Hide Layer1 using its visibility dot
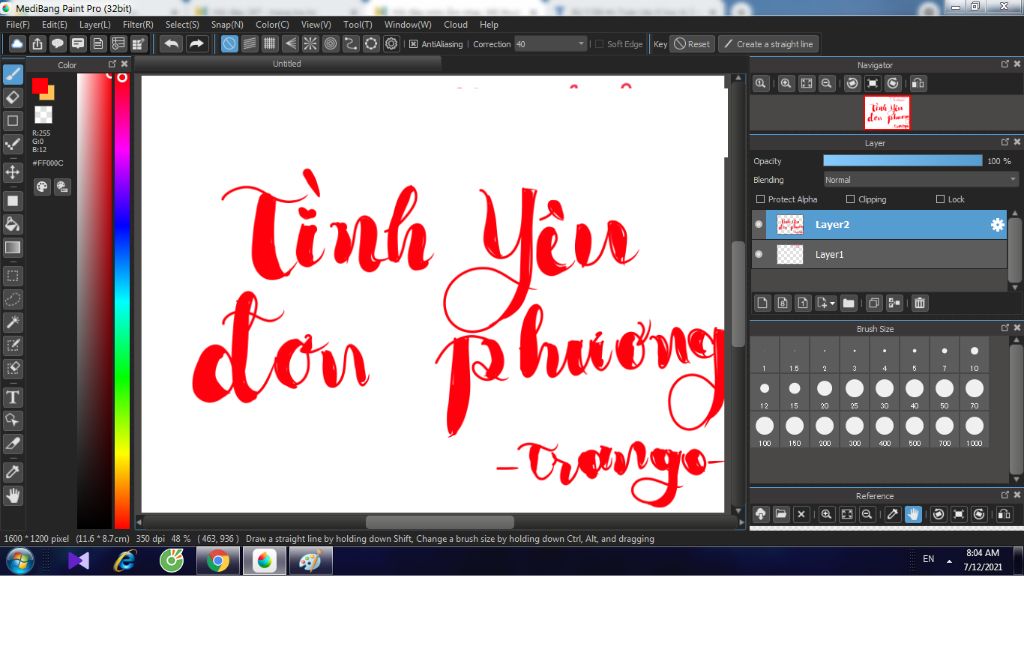The width and height of the screenshot is (1024, 661). click(758, 254)
